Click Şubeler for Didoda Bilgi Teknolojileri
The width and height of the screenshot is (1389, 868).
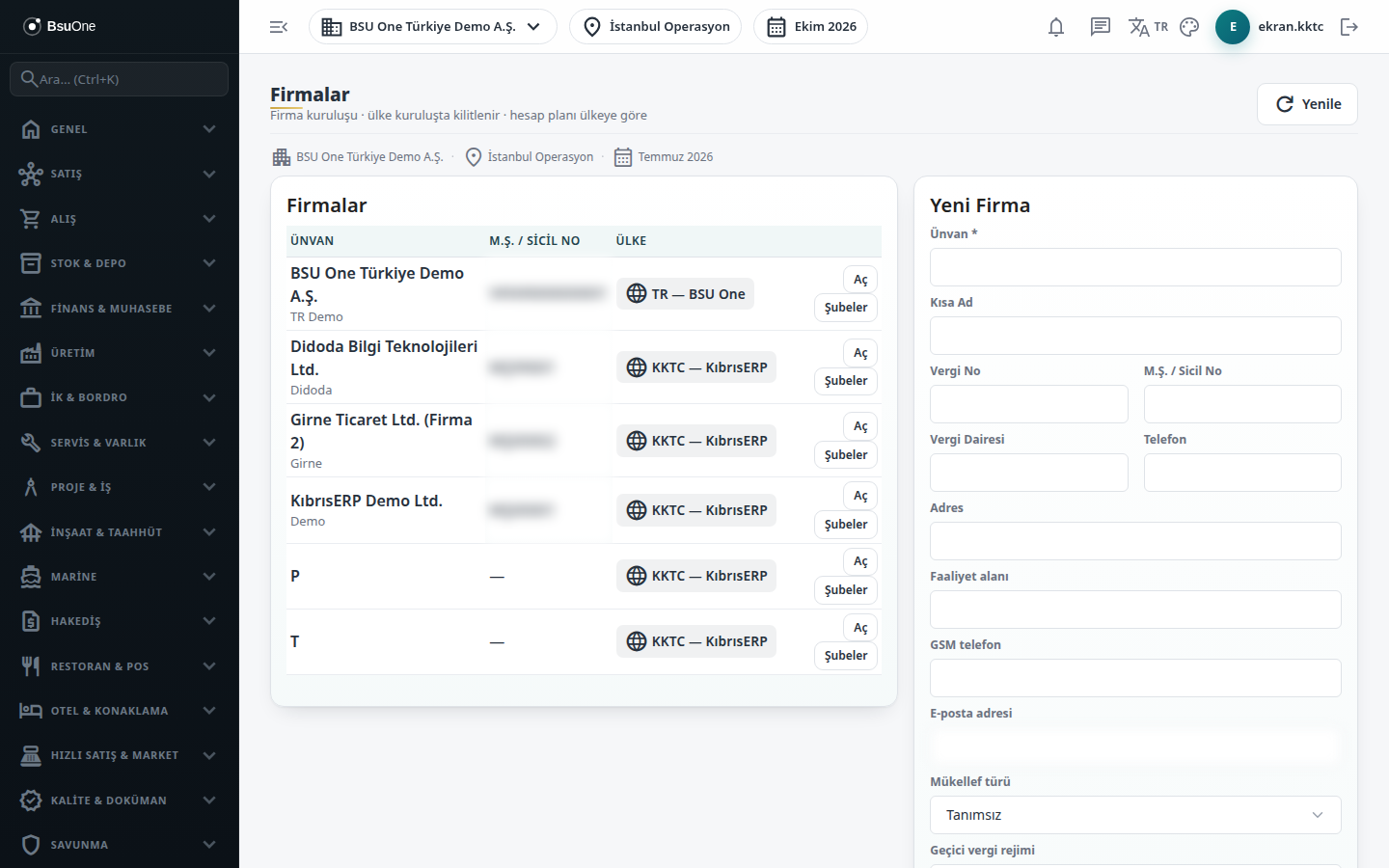pyautogui.click(x=846, y=381)
